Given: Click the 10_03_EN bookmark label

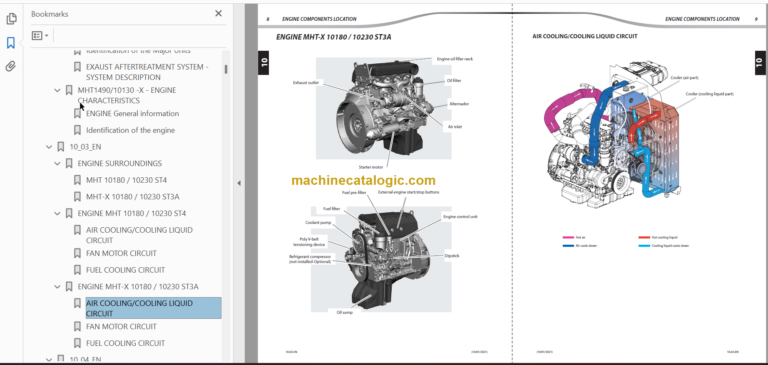Looking at the screenshot, I should pyautogui.click(x=85, y=147).
